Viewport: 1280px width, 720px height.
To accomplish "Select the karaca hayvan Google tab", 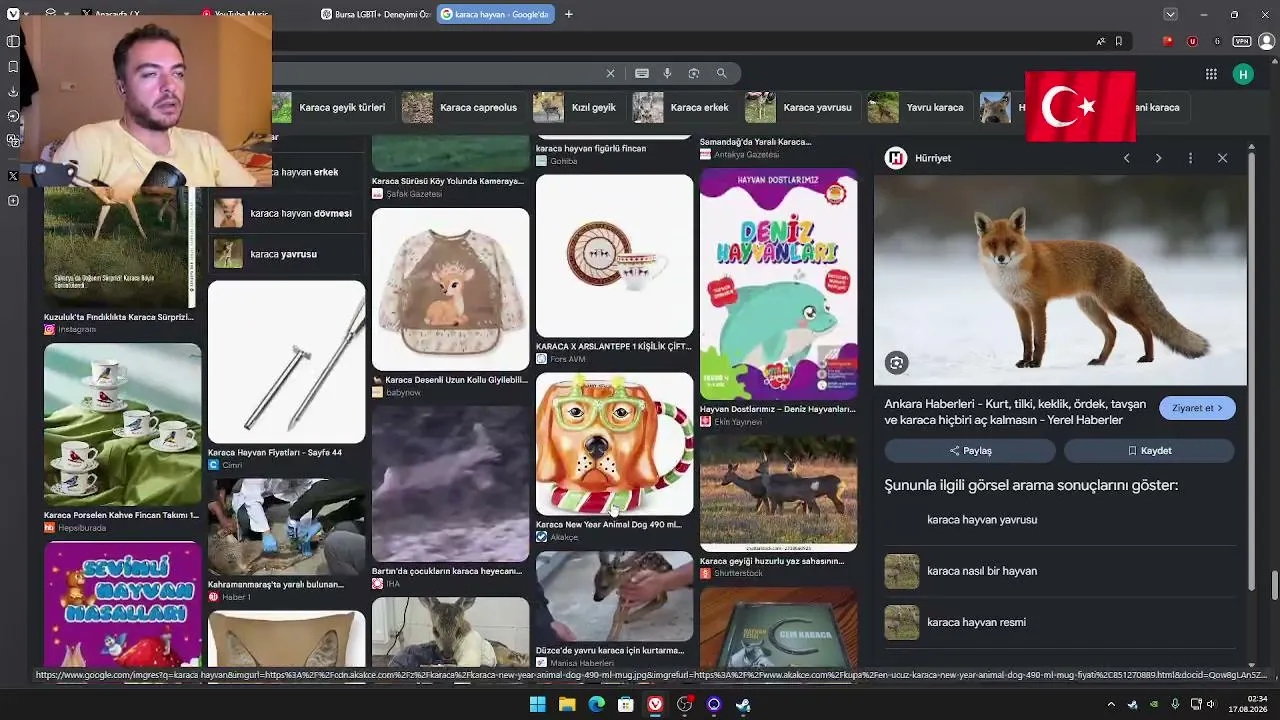I will [496, 14].
